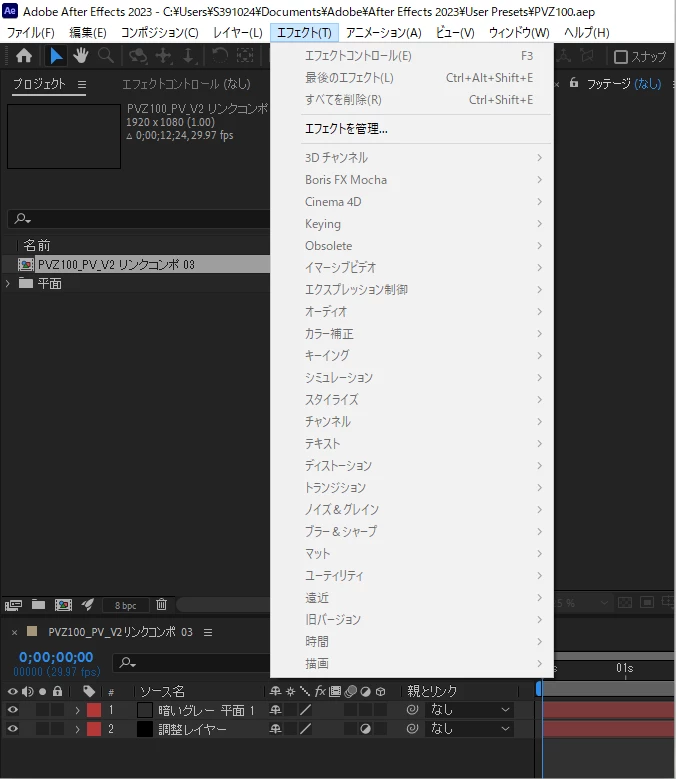Select the Rotation tool
Image resolution: width=676 pixels, height=779 pixels.
220,56
